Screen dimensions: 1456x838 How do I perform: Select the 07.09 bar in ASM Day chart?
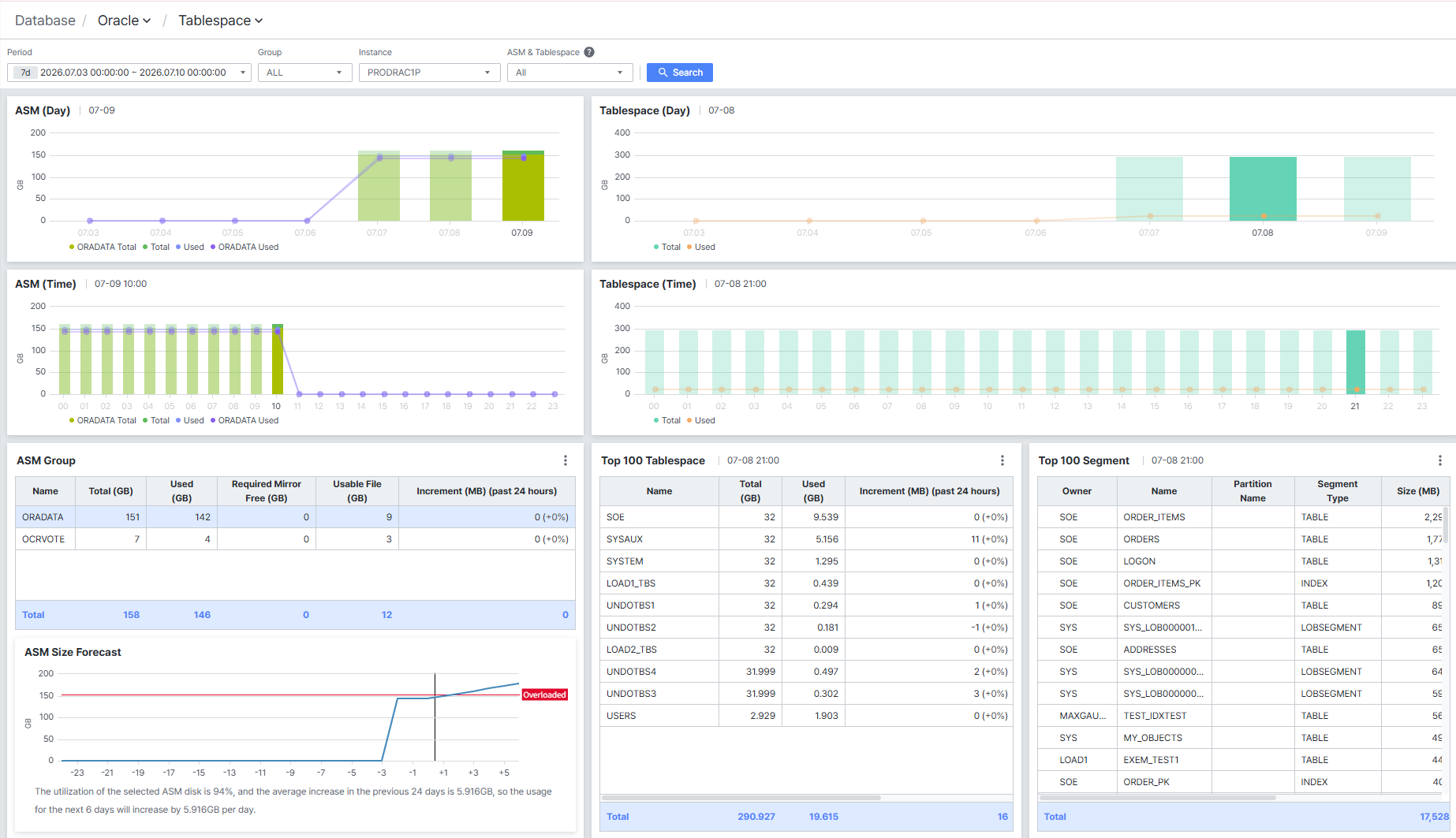click(523, 185)
